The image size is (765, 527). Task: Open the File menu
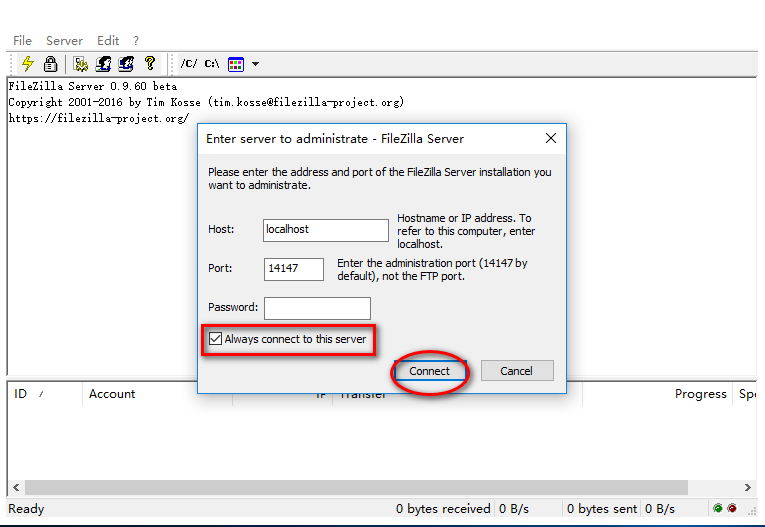(x=22, y=41)
